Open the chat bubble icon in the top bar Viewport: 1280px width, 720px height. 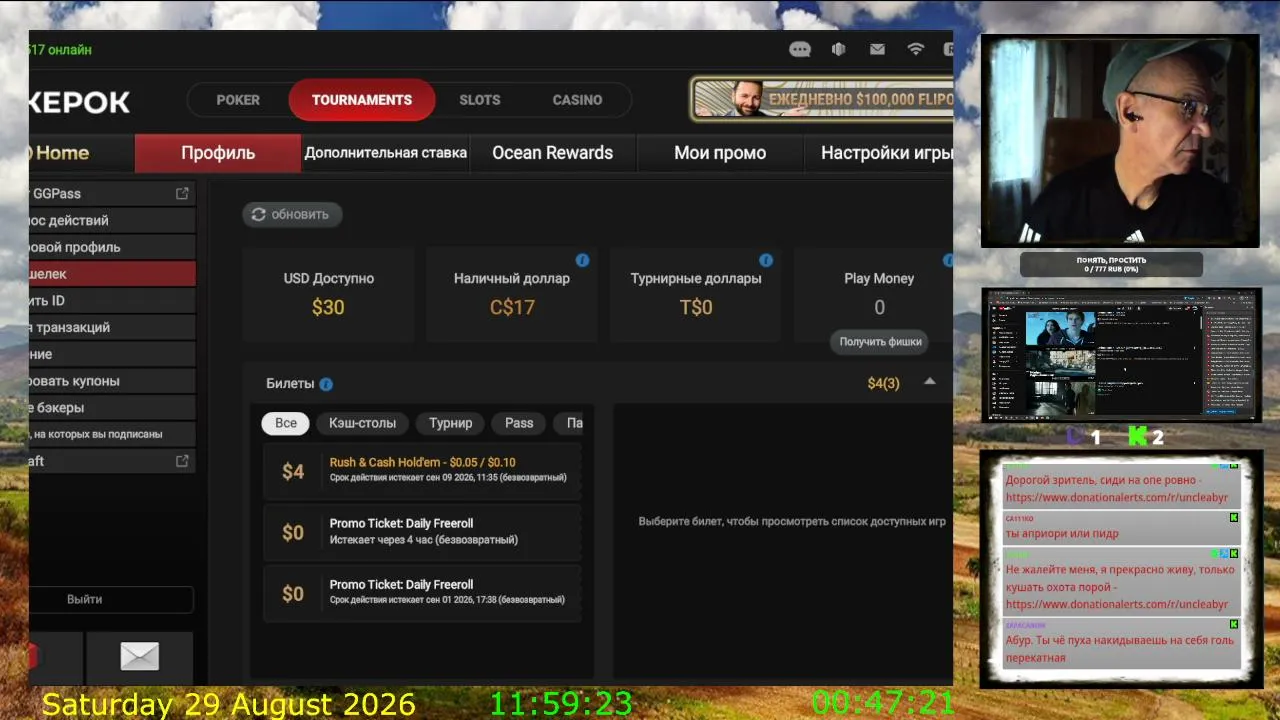coord(800,49)
